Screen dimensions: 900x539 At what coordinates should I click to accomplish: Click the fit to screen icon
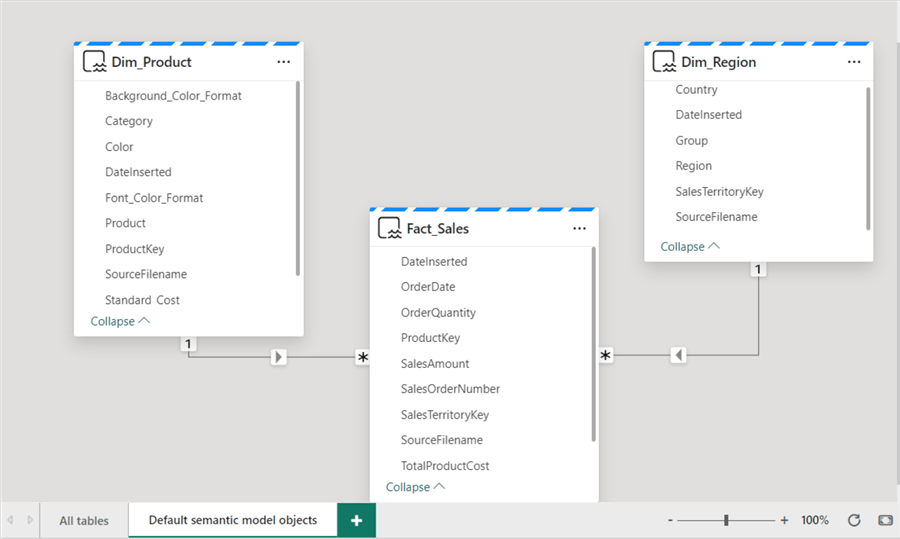(885, 520)
